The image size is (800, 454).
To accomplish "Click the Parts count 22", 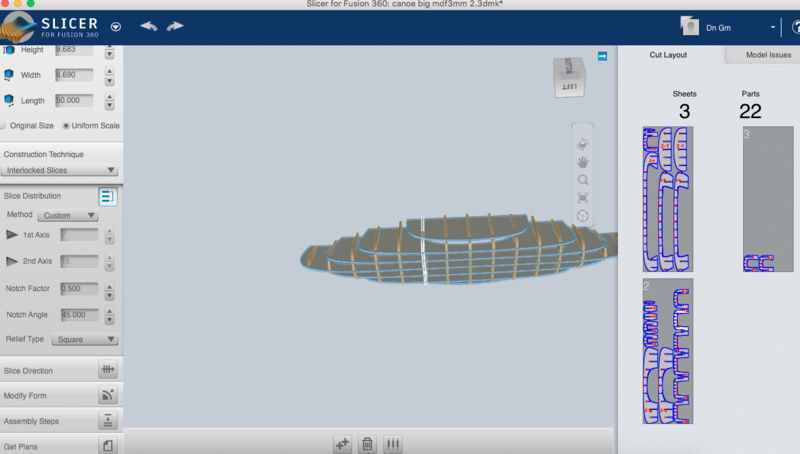I will click(x=751, y=111).
